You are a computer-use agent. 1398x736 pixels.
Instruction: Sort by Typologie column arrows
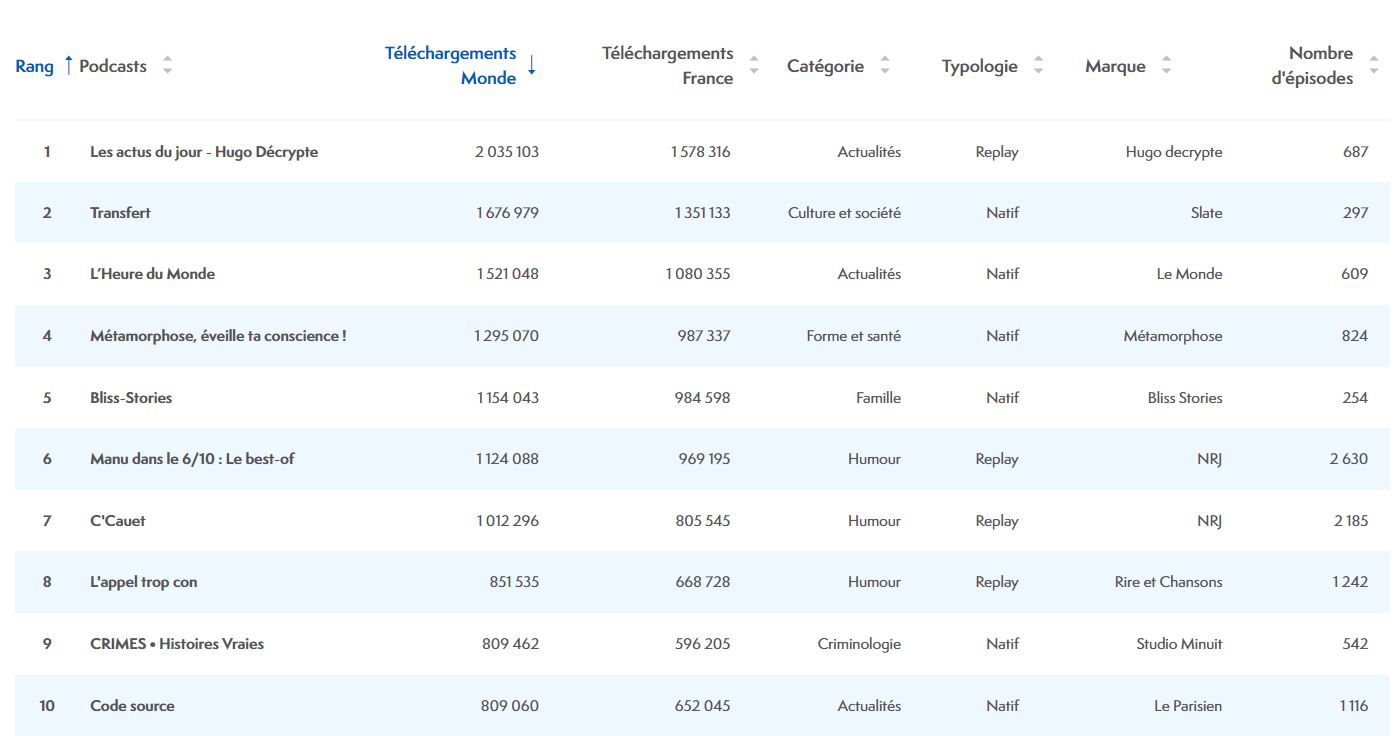click(x=1038, y=66)
